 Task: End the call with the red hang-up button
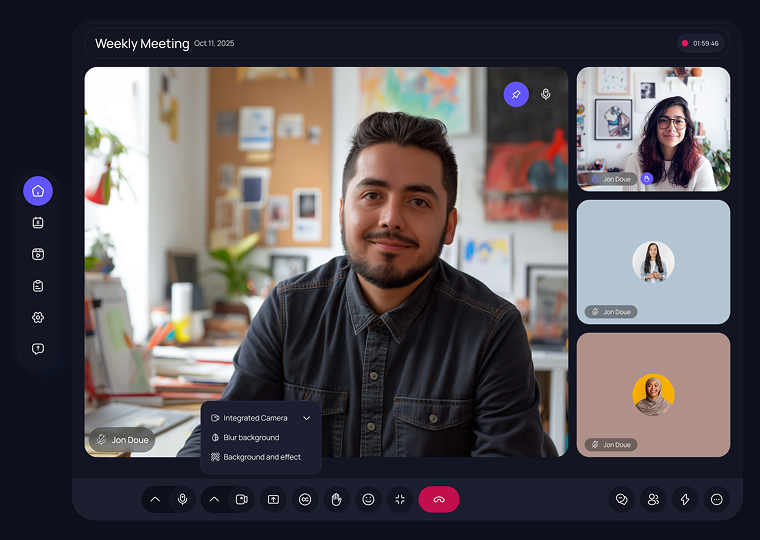click(x=439, y=499)
